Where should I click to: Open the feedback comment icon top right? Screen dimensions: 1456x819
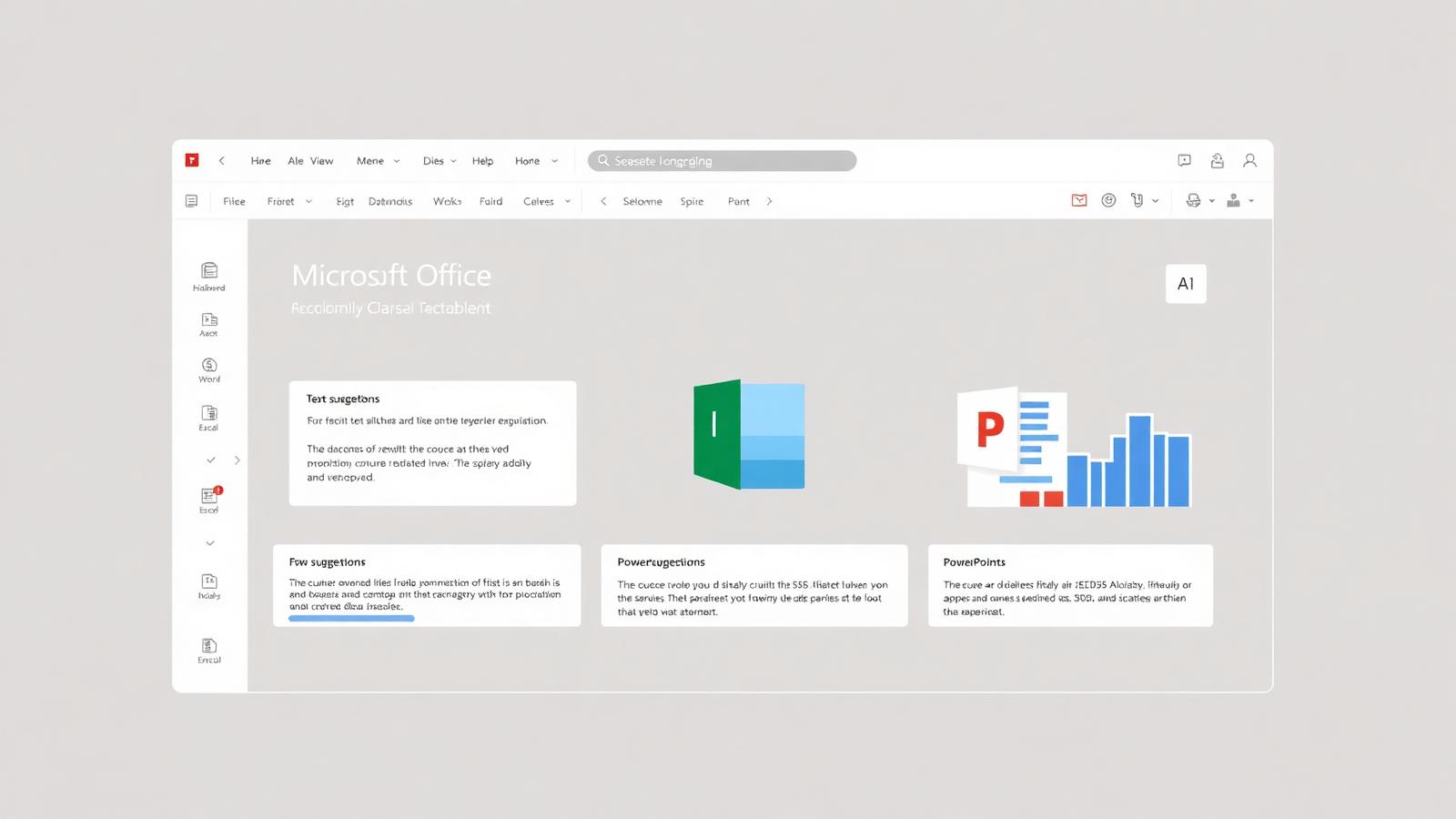click(1185, 160)
